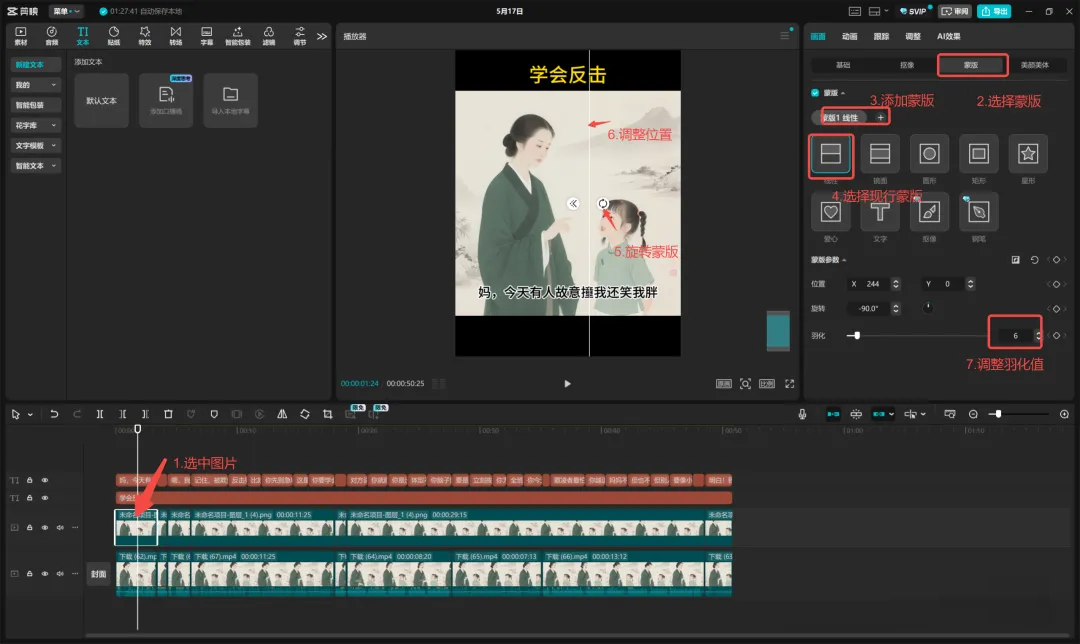This screenshot has width=1080, height=644.
Task: Click the microphone record icon
Action: pyautogui.click(x=802, y=414)
